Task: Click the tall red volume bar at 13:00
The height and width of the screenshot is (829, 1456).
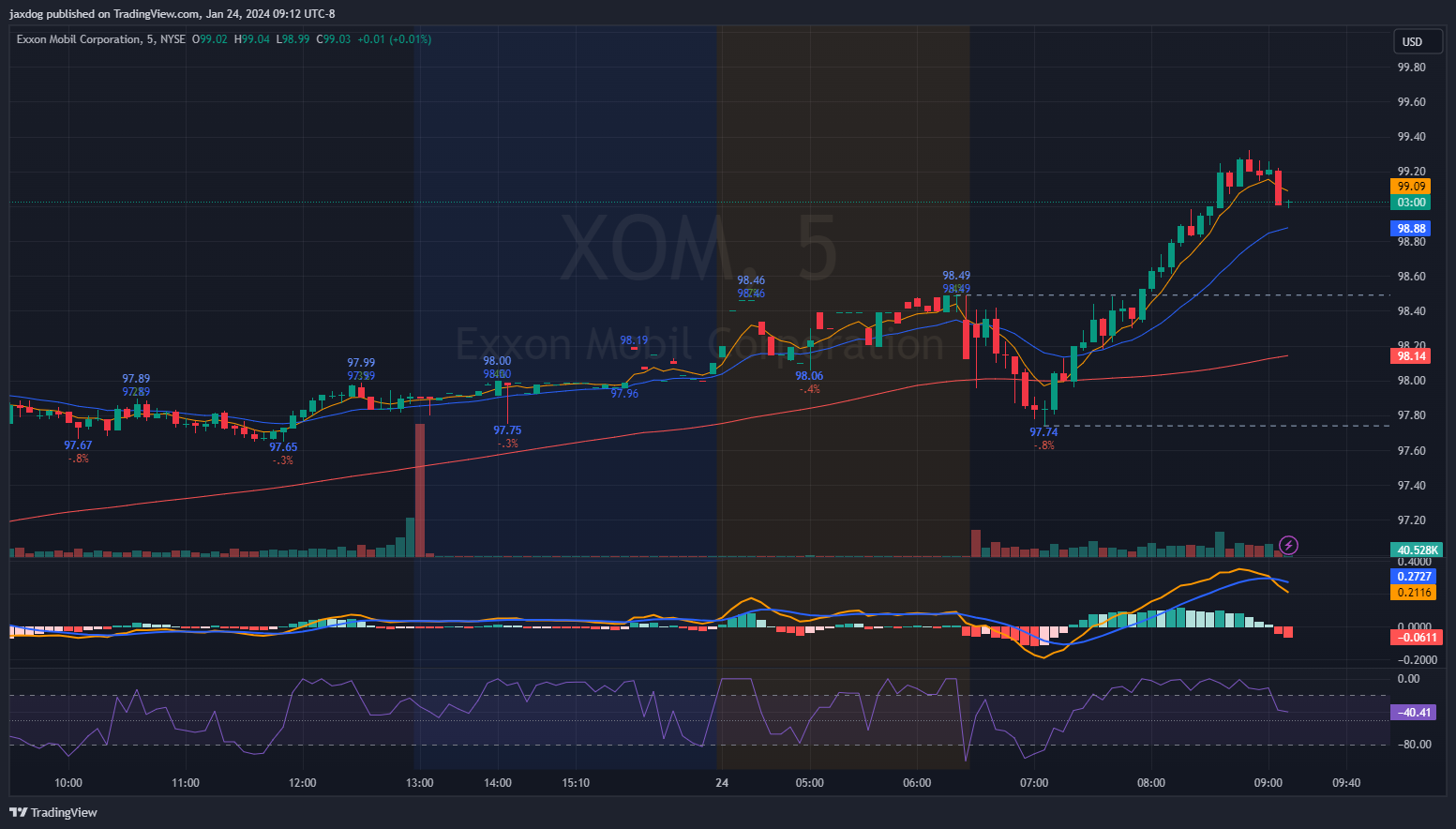Action: (x=420, y=490)
